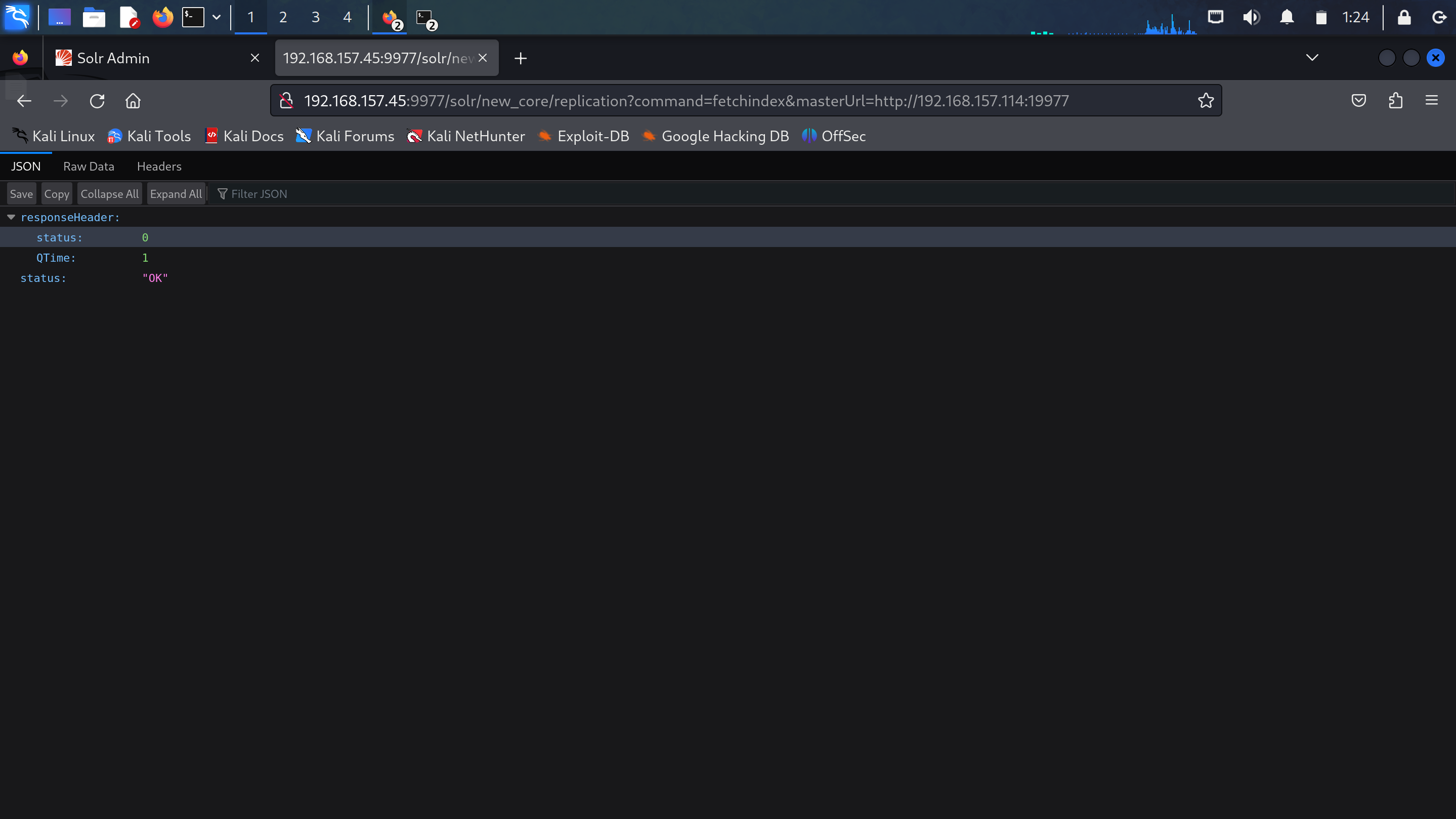This screenshot has width=1456, height=819.
Task: Open the volume control in system tray
Action: pos(1251,17)
